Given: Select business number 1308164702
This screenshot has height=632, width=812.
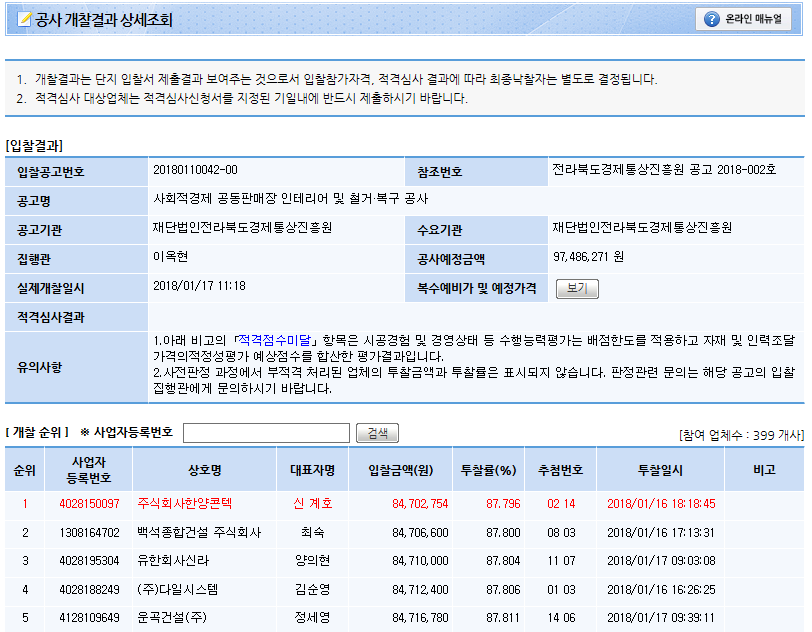Looking at the screenshot, I should point(89,532).
